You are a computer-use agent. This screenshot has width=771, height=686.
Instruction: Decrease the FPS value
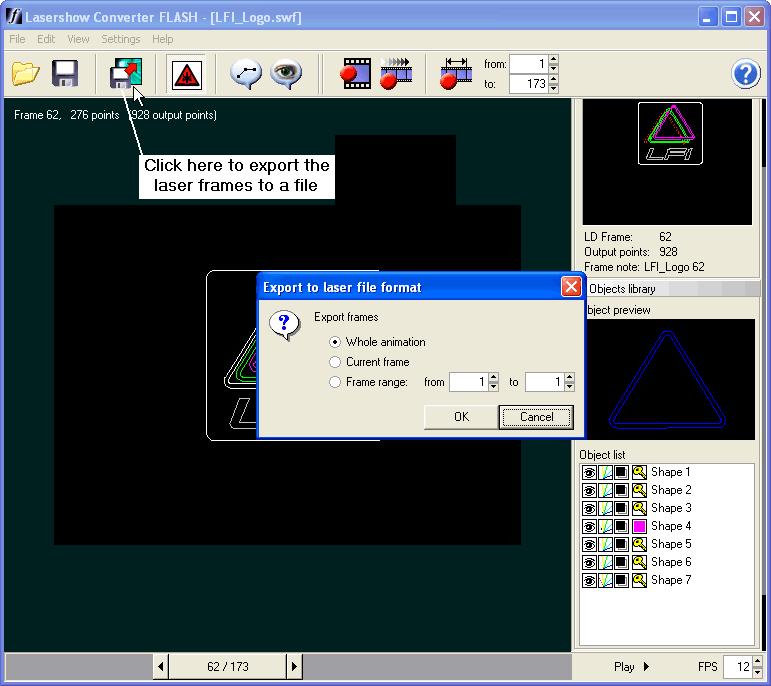coord(757,671)
